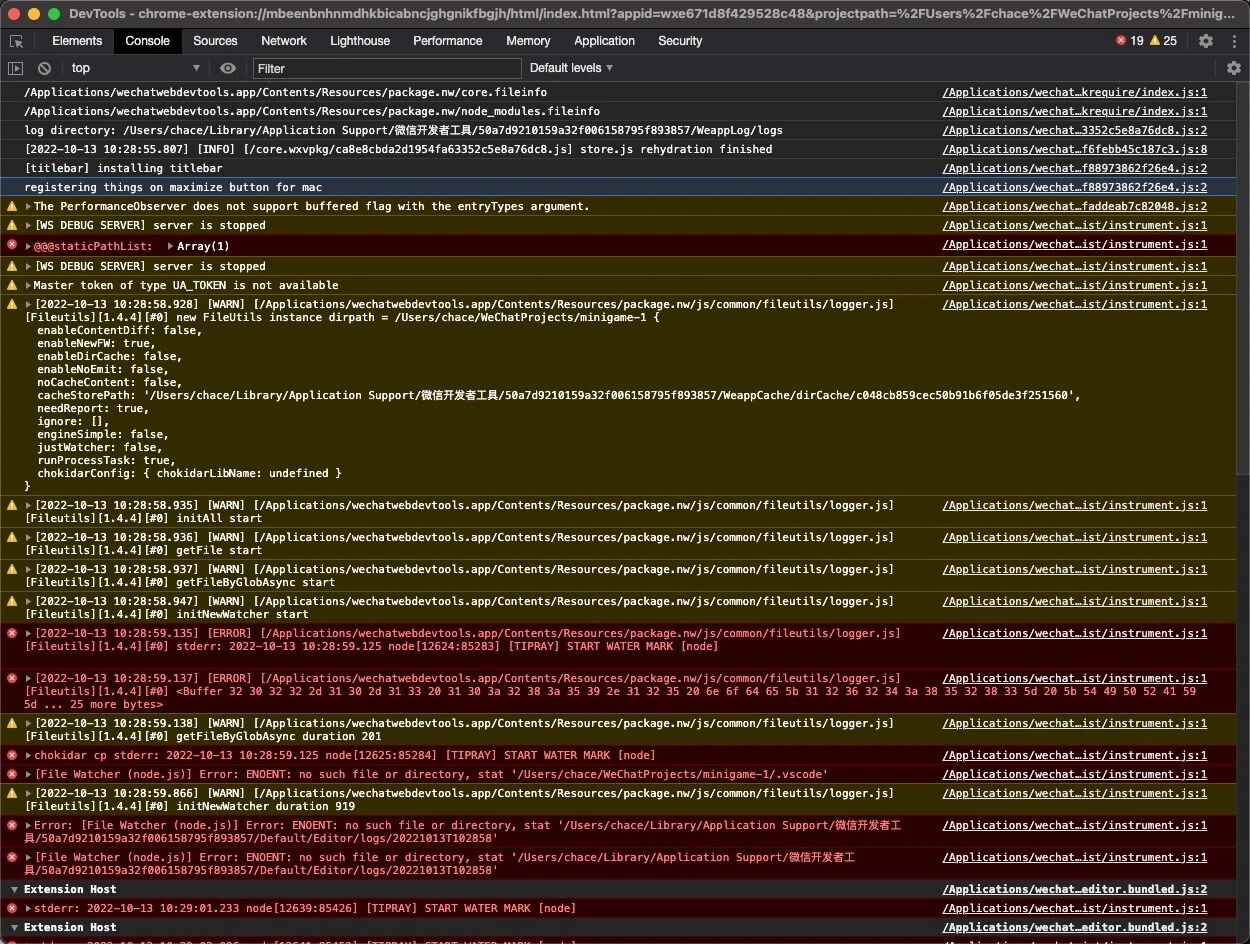Select the Console tab
Screen dimensions: 1250x944
[x=148, y=41]
